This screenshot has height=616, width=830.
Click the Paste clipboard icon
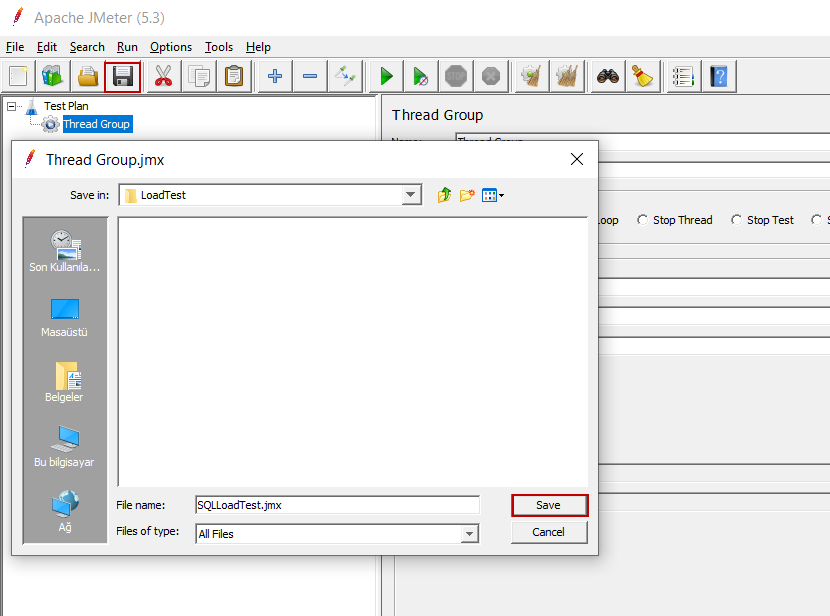click(234, 76)
